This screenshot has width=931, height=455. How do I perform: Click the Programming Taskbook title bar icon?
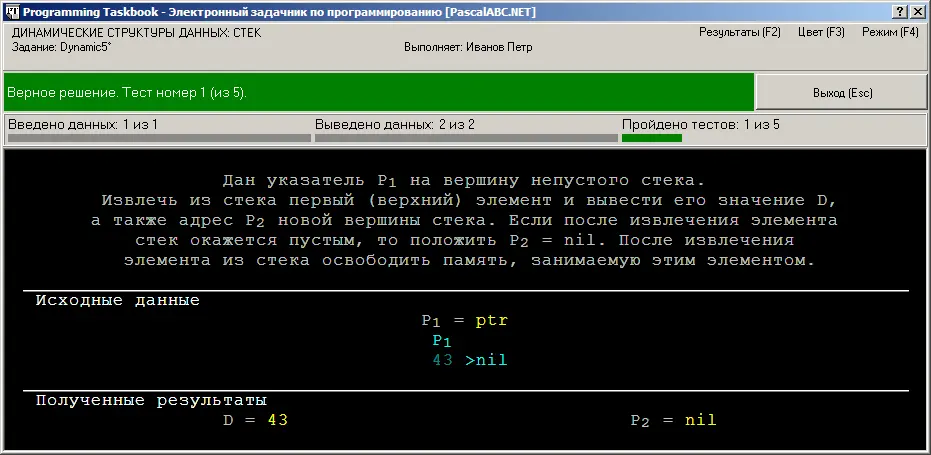pos(10,10)
